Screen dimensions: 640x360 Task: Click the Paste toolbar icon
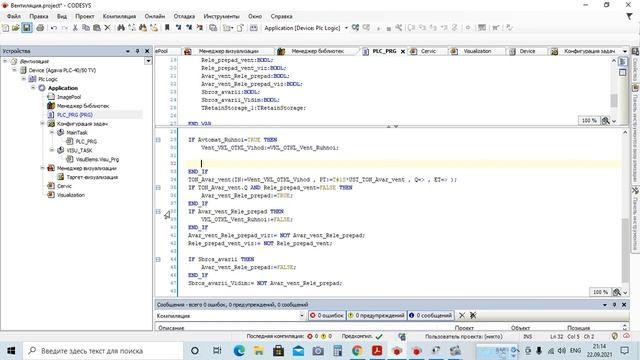point(97,28)
